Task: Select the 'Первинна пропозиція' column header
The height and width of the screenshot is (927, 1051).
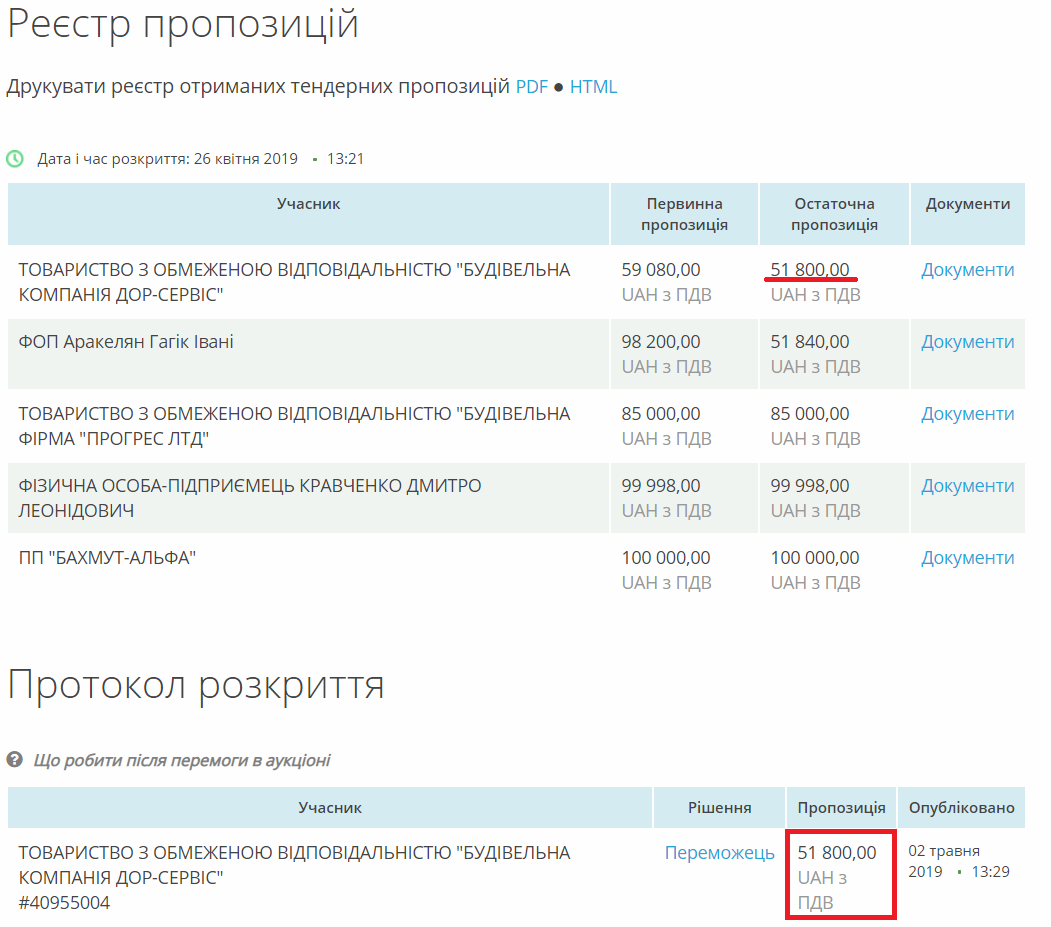Action: tap(684, 214)
